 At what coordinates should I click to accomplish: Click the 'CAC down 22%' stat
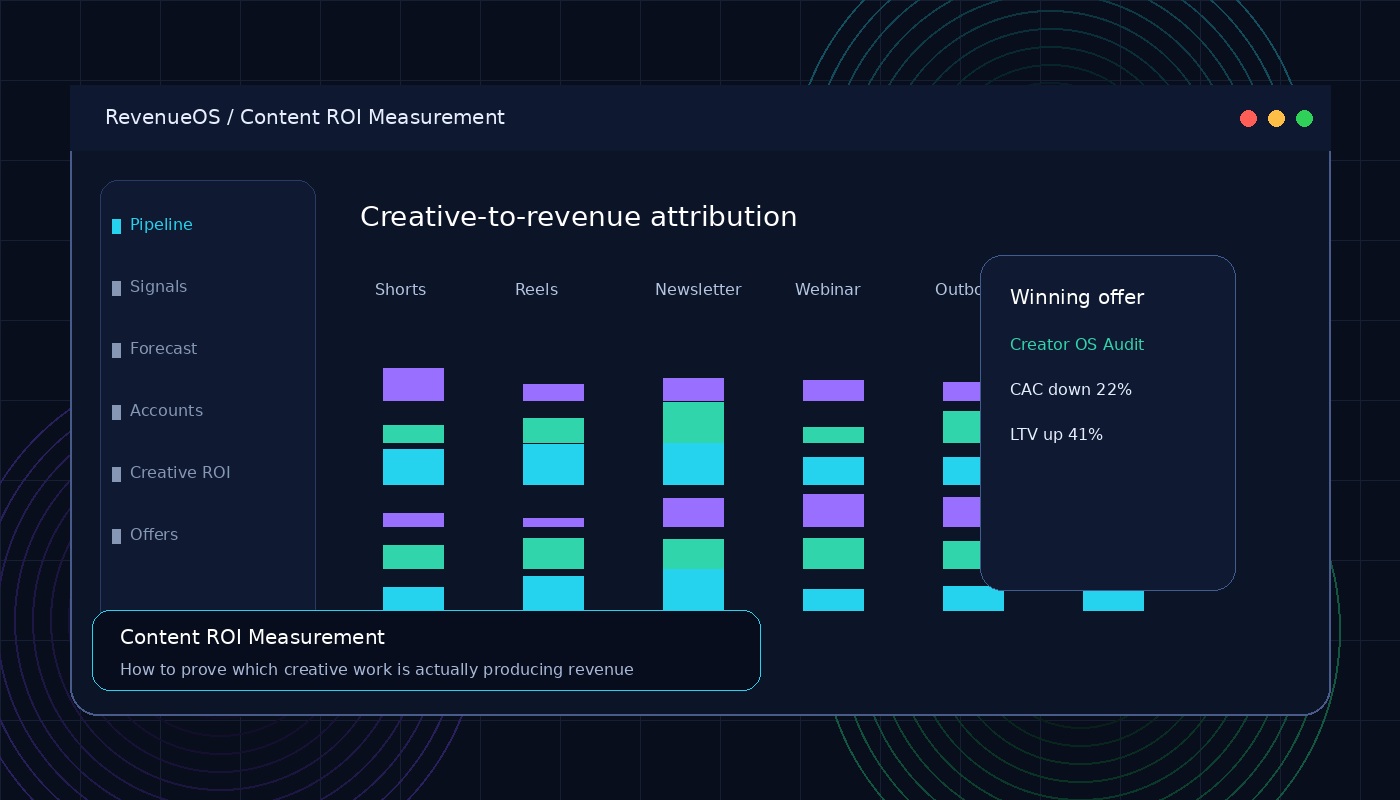point(1071,389)
